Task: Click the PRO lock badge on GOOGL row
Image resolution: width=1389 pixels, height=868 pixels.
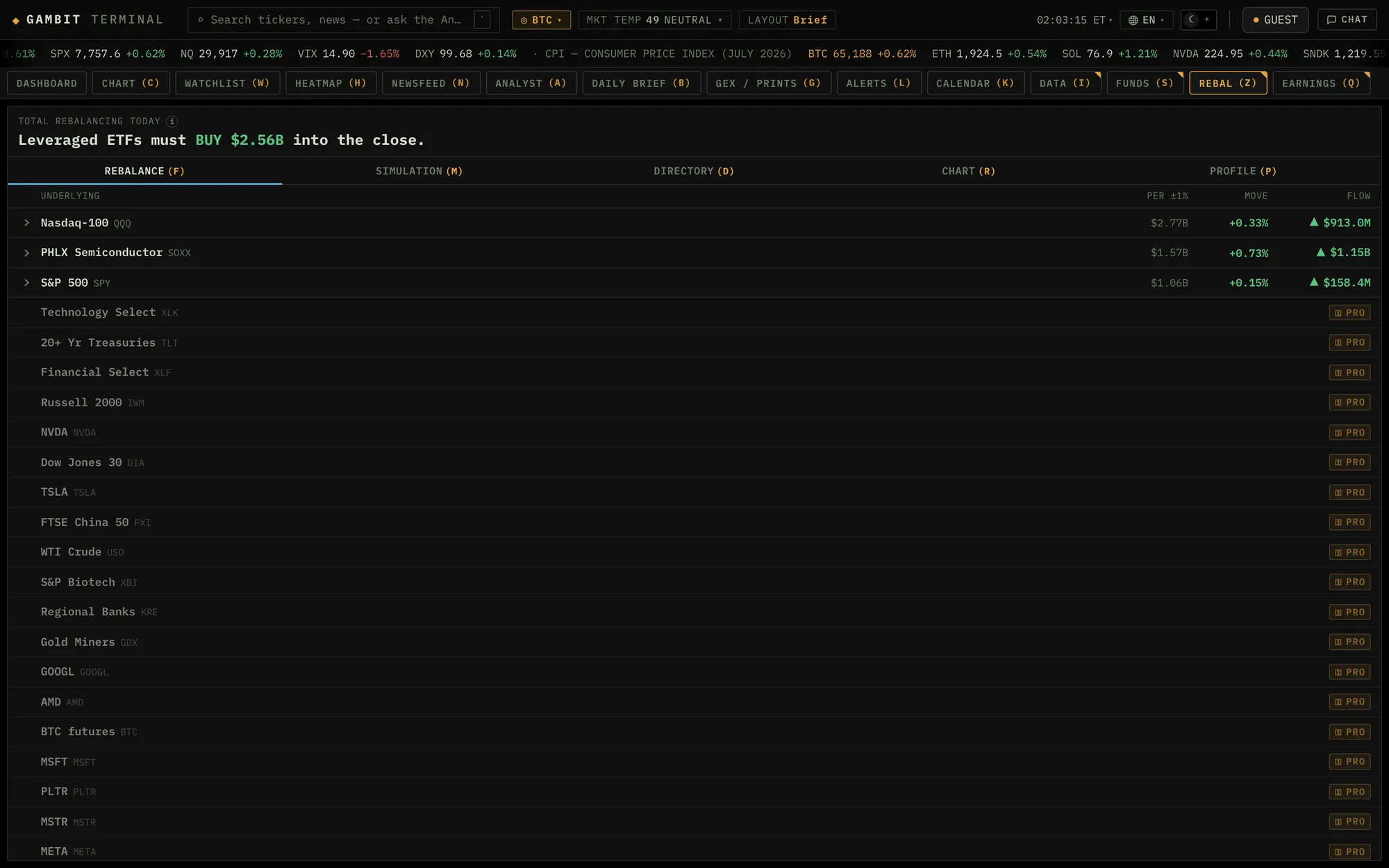Action: (1349, 672)
